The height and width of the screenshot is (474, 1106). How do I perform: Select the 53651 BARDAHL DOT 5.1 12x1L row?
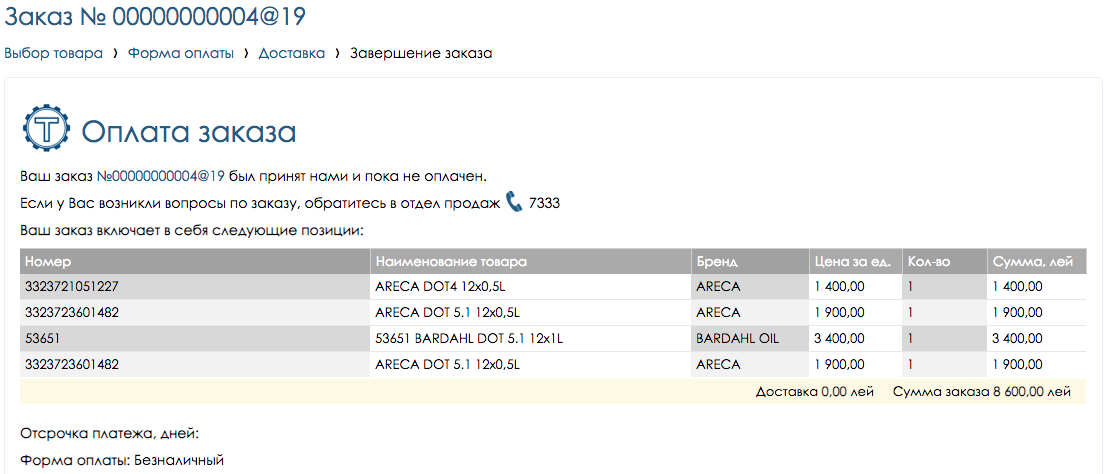469,339
